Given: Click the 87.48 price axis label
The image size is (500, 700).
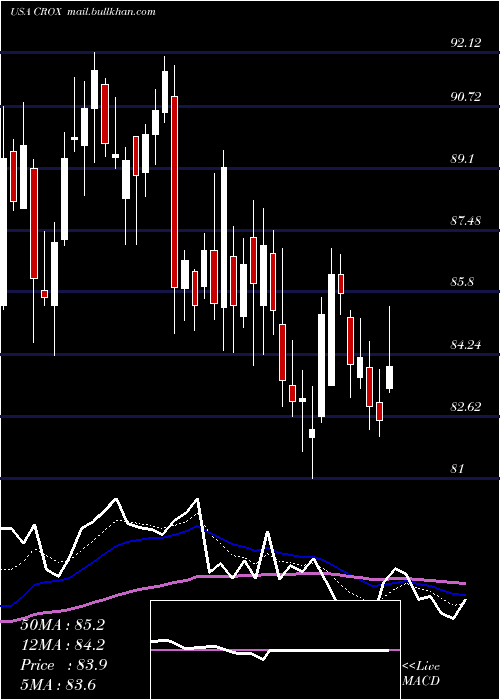Looking at the screenshot, I should 466,221.
